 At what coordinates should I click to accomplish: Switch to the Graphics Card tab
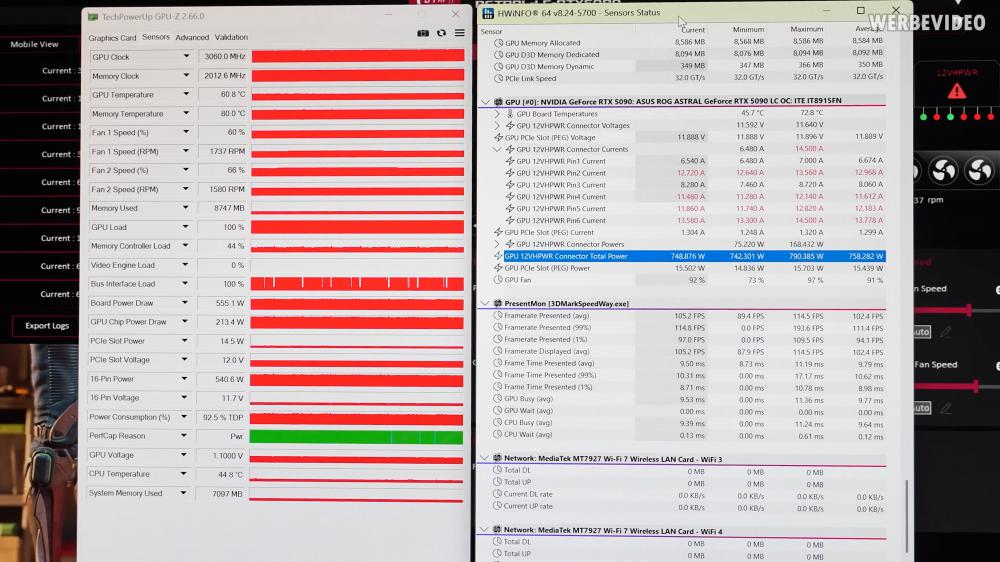[x=112, y=38]
